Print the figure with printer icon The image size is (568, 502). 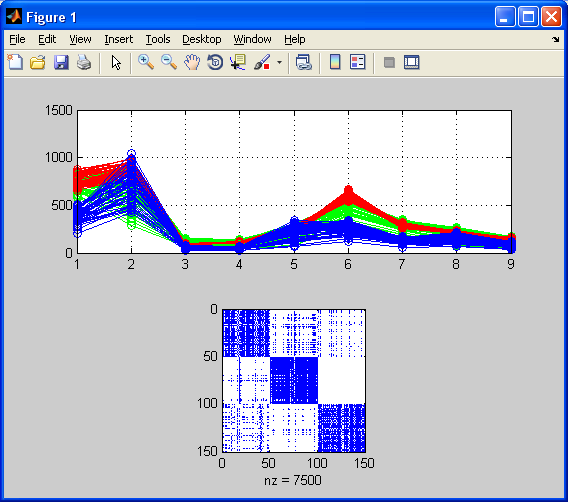(84, 62)
